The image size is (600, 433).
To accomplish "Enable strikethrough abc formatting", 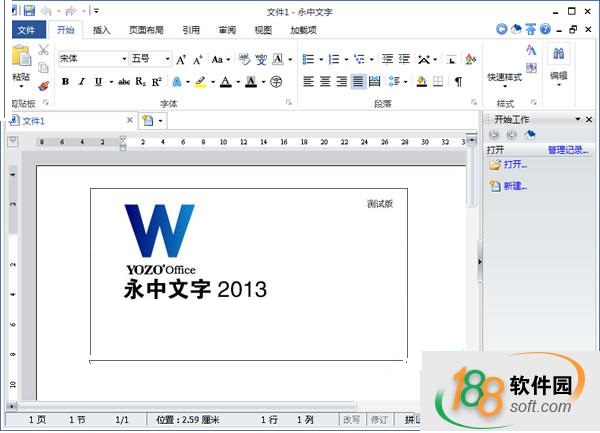I will click(124, 82).
